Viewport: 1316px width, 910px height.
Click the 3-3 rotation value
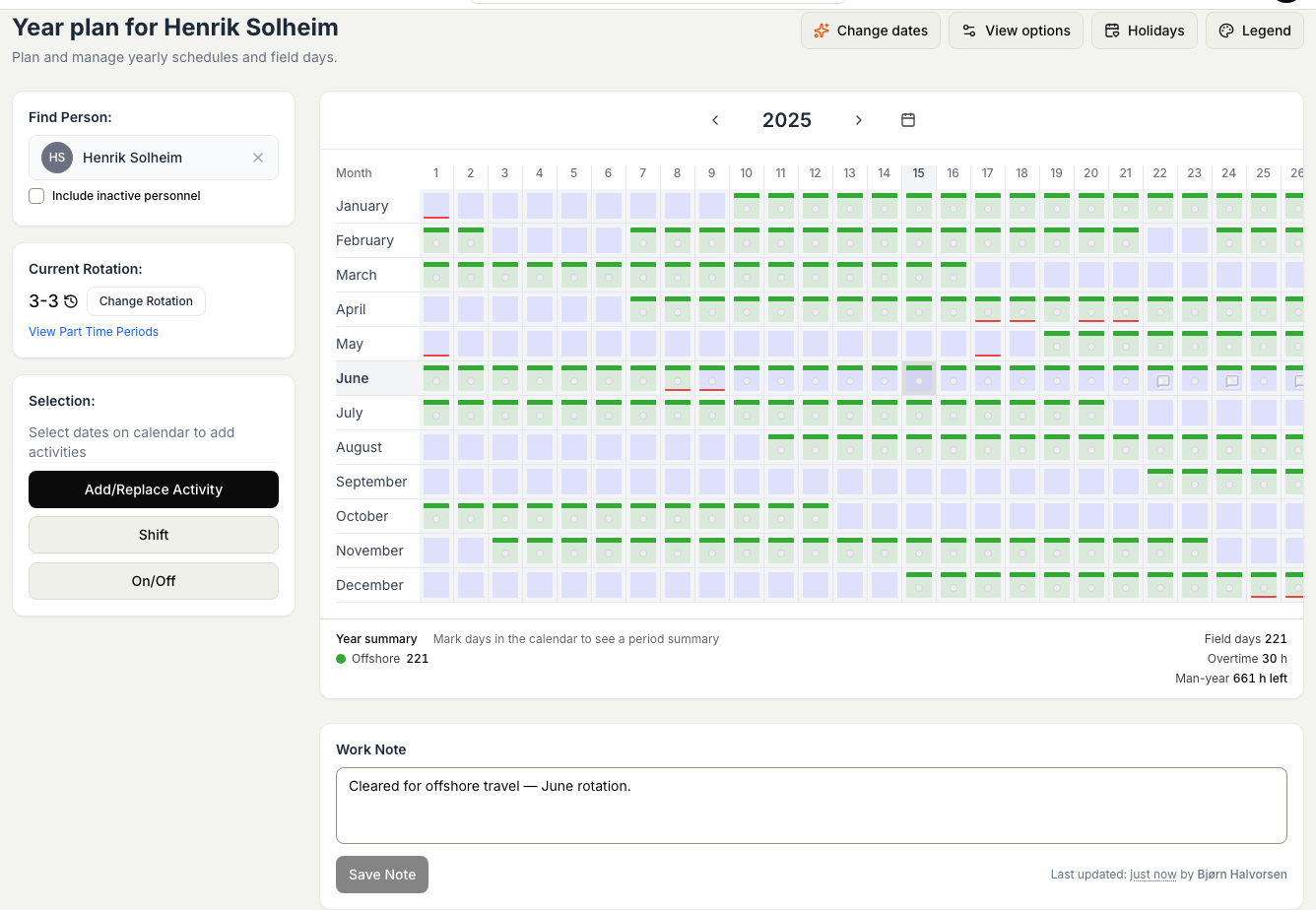pos(43,301)
